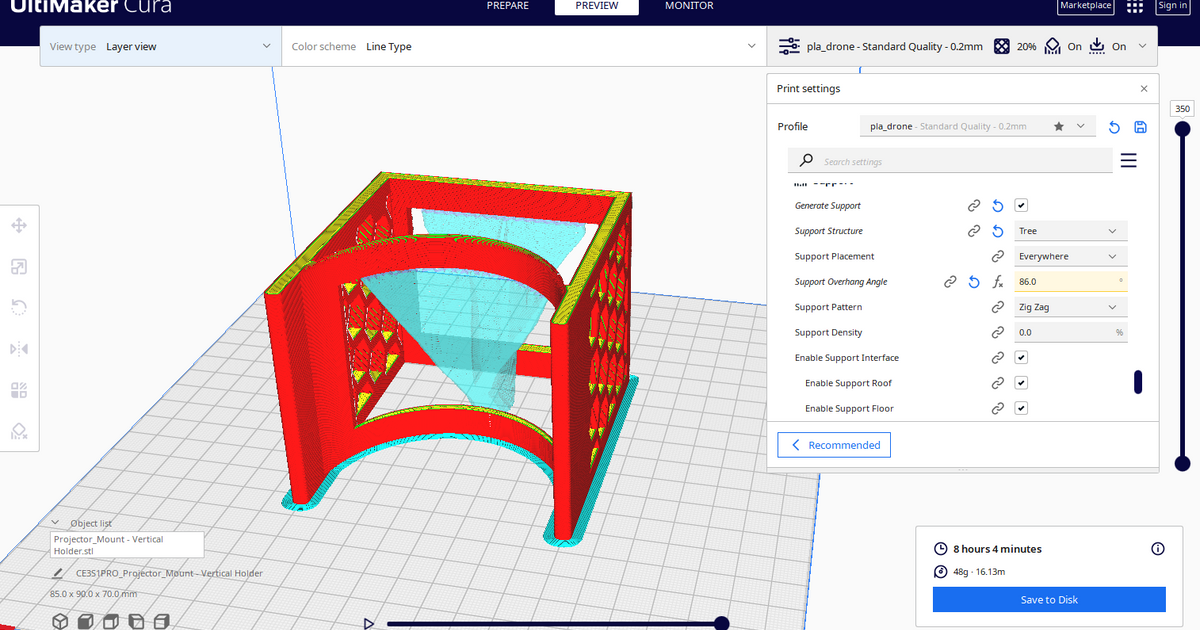Switch back to Recommended settings
1200x630 pixels.
click(834, 444)
